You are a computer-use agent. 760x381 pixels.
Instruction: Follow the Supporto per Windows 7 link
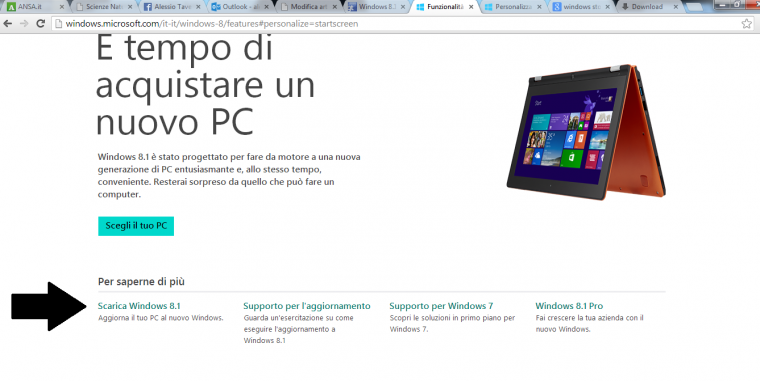pos(441,306)
